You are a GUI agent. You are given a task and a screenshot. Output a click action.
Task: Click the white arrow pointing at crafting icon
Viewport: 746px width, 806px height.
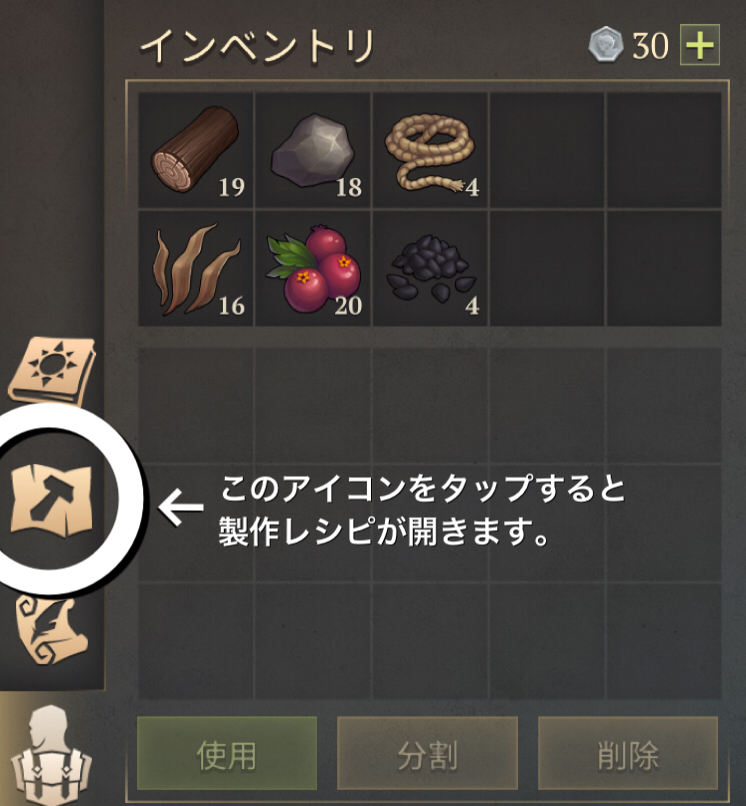(181, 507)
